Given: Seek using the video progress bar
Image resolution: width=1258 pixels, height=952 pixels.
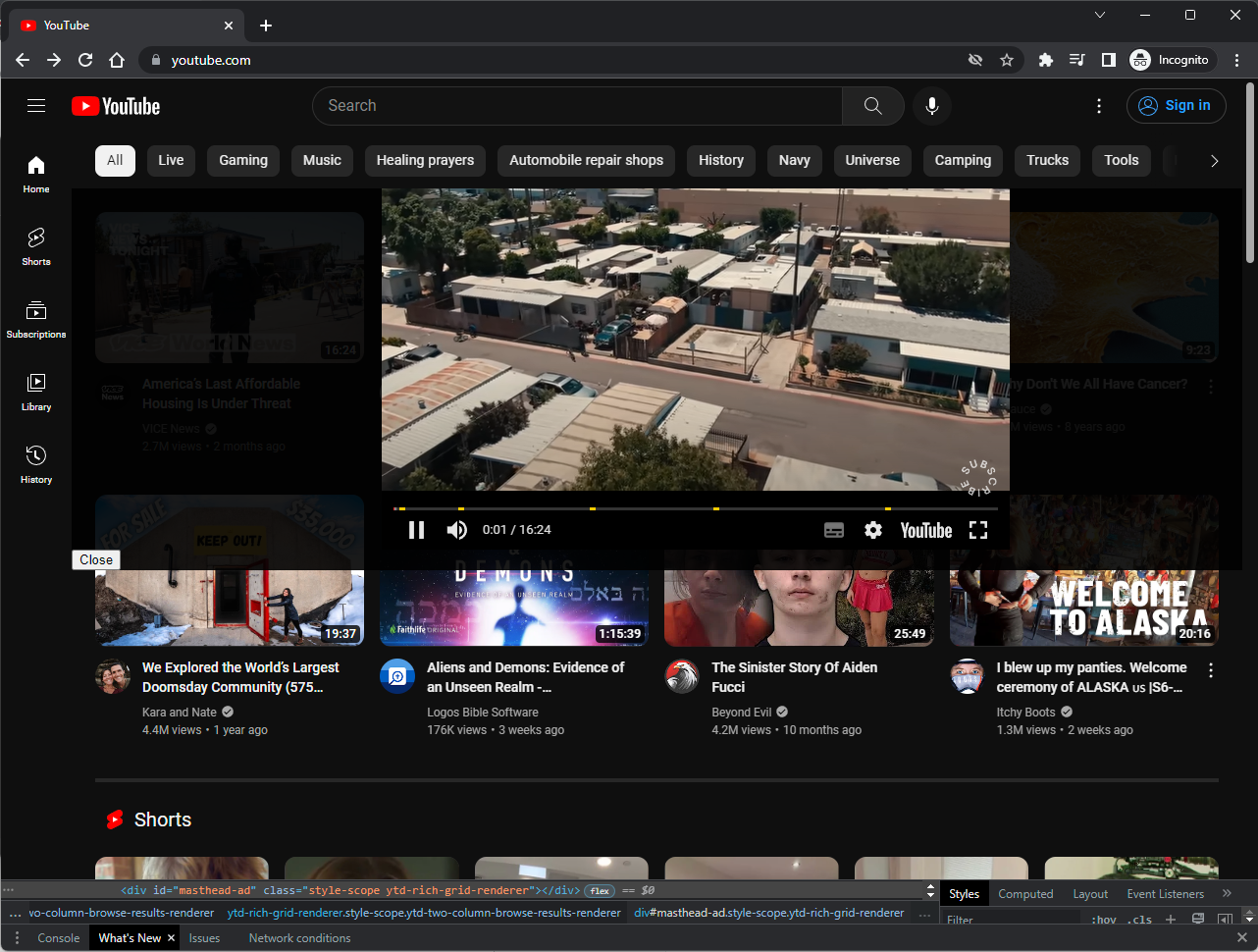Looking at the screenshot, I should (x=696, y=508).
